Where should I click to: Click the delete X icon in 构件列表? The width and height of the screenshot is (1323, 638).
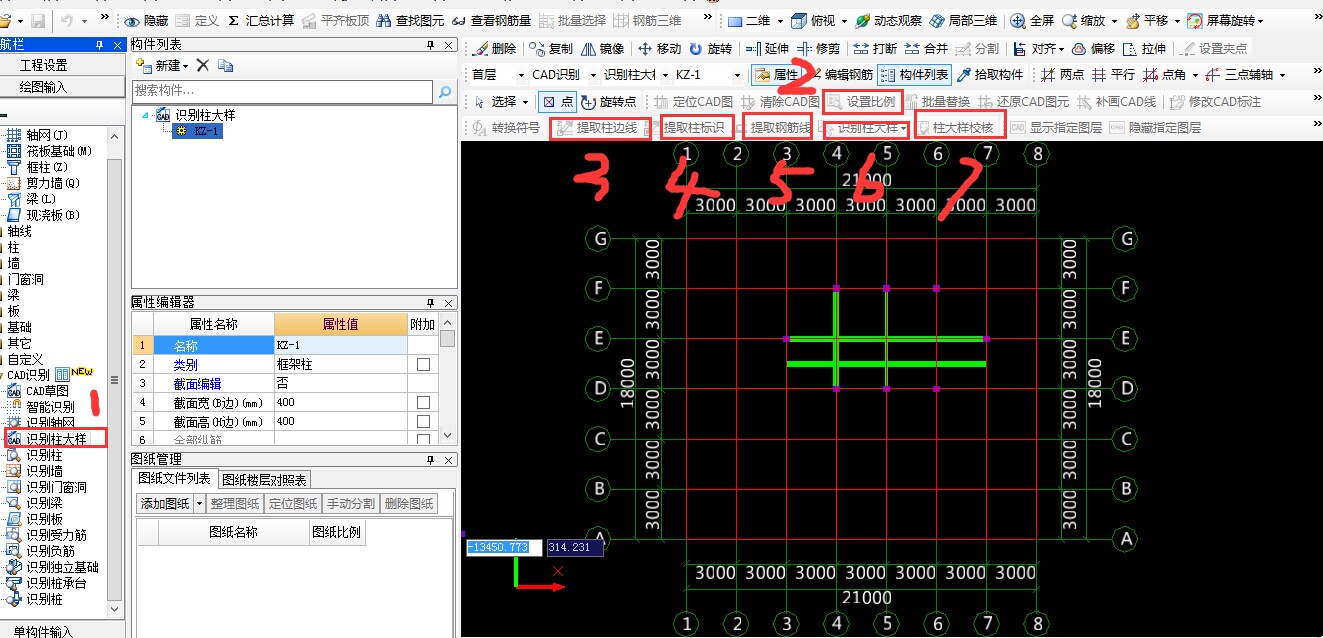[x=202, y=65]
